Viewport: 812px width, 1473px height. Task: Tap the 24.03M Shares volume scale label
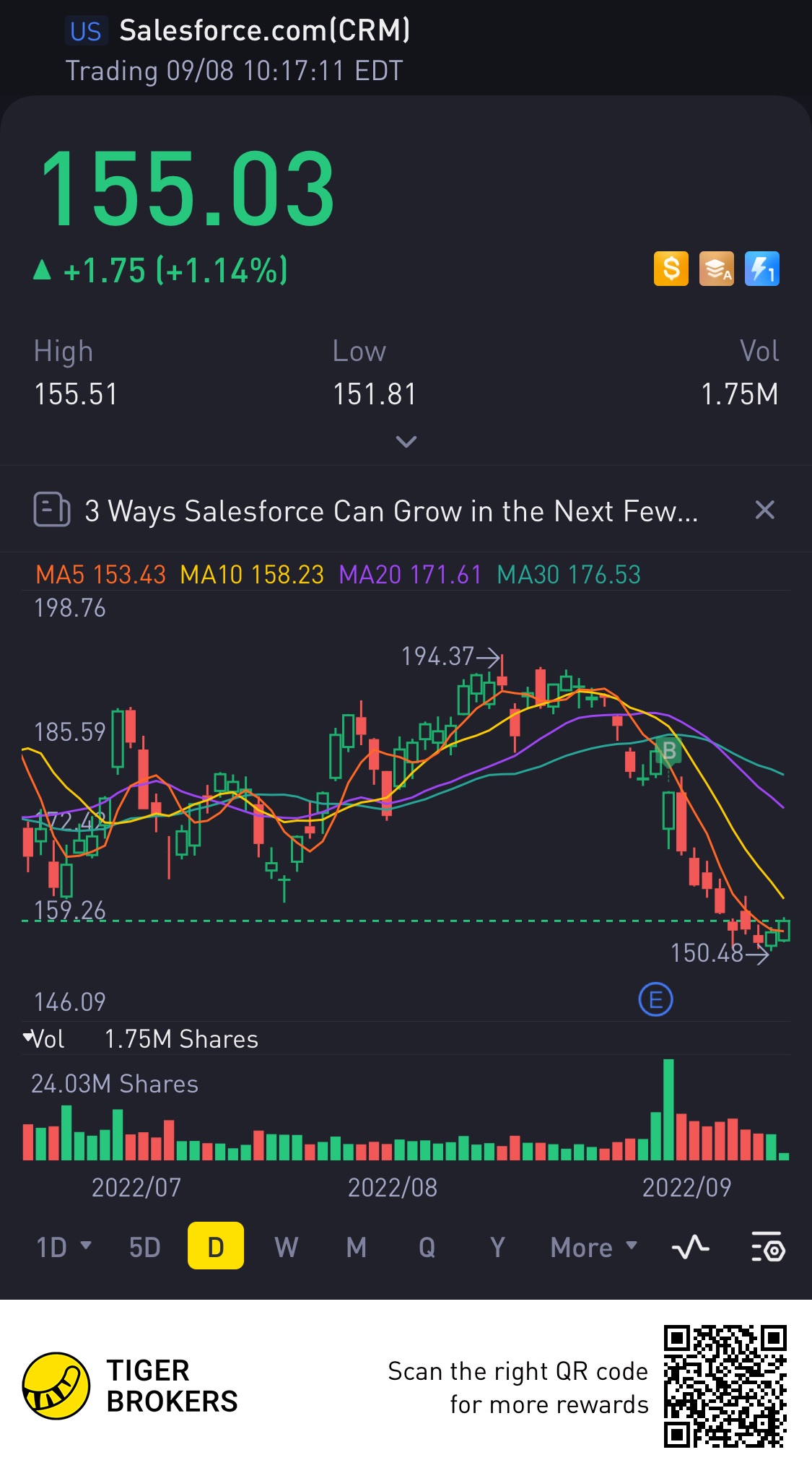115,1084
